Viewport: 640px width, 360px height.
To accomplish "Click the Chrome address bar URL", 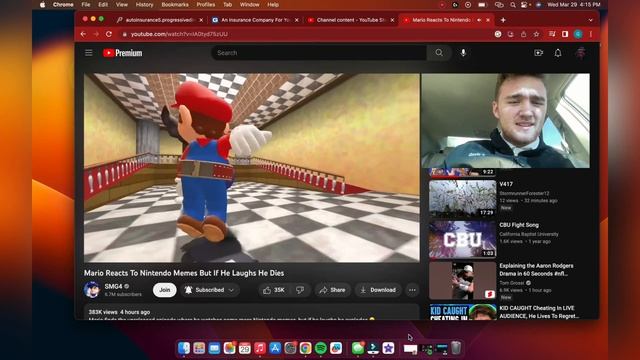I will (x=179, y=34).
